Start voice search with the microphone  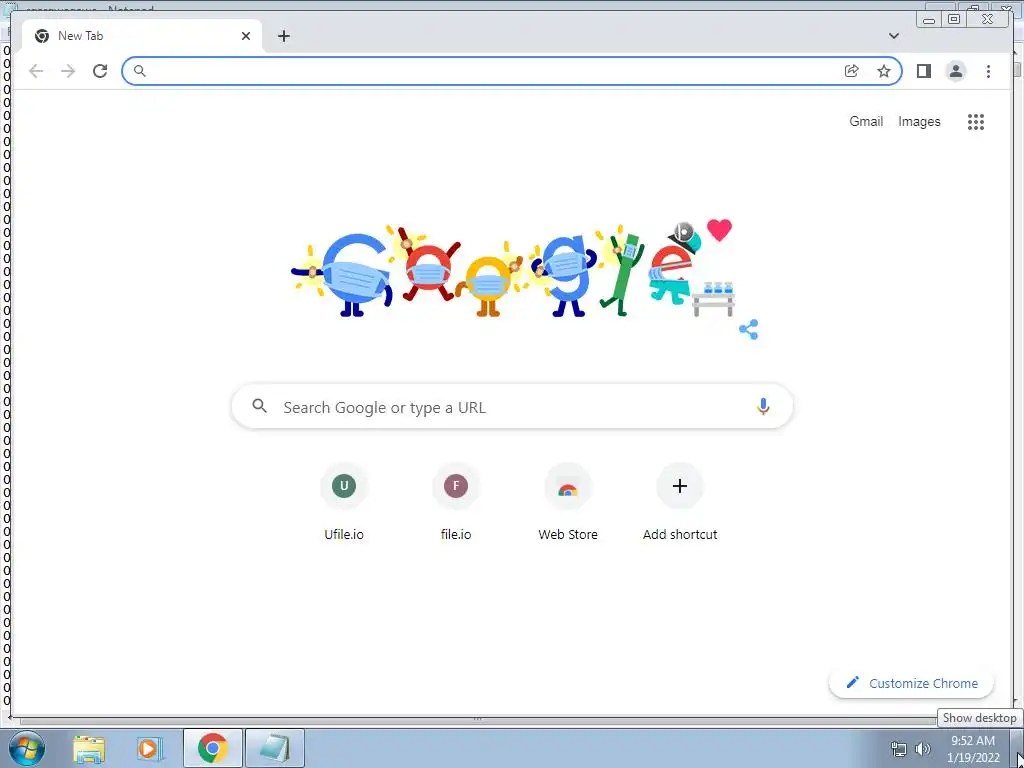(763, 407)
